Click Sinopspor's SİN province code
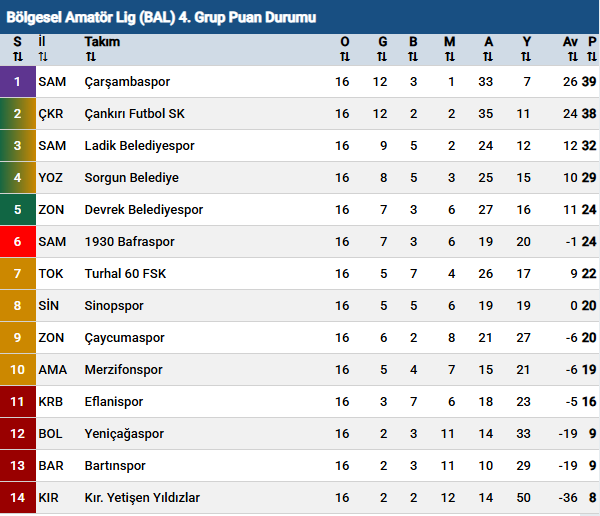 click(x=50, y=306)
